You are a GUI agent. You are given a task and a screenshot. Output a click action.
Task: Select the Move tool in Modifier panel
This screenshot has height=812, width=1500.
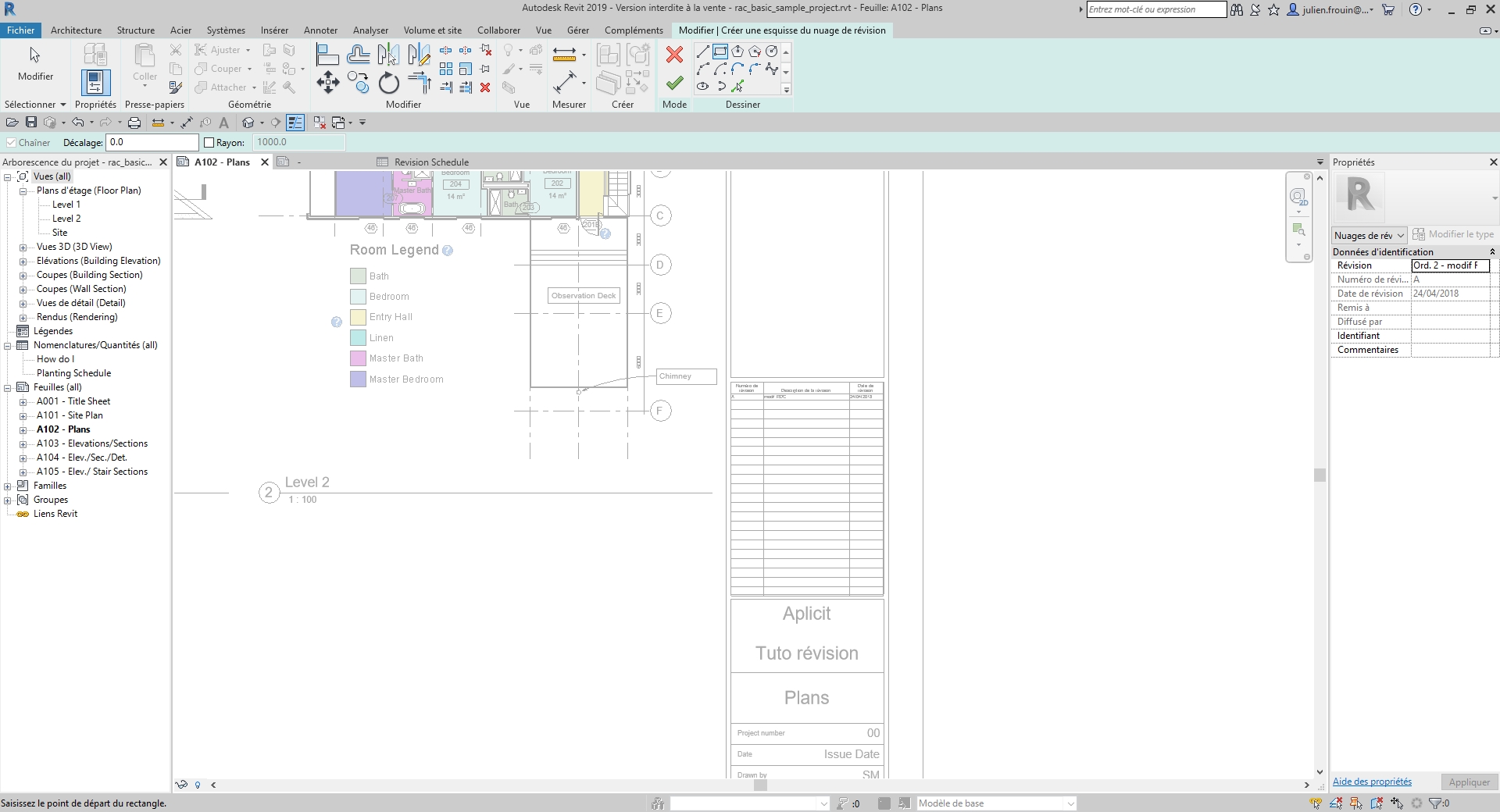coord(327,82)
